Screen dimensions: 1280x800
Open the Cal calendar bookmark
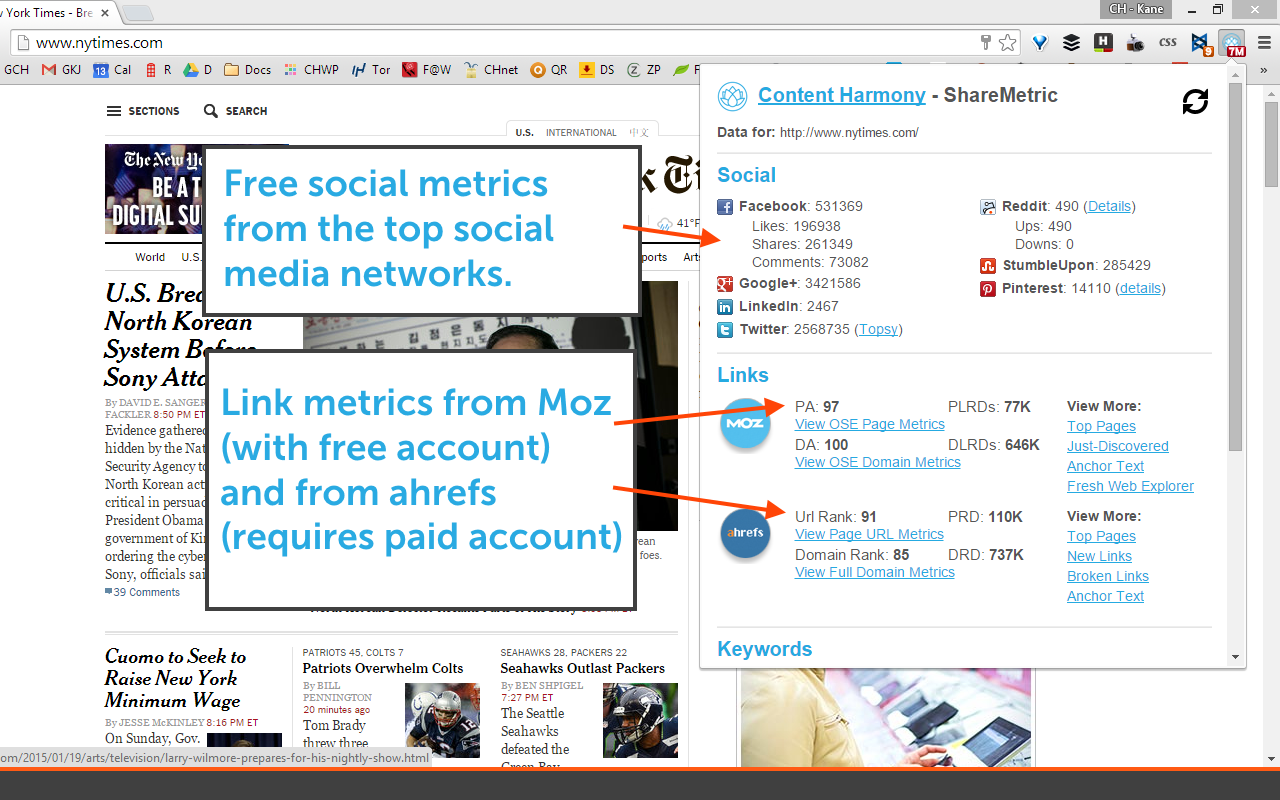pos(112,70)
